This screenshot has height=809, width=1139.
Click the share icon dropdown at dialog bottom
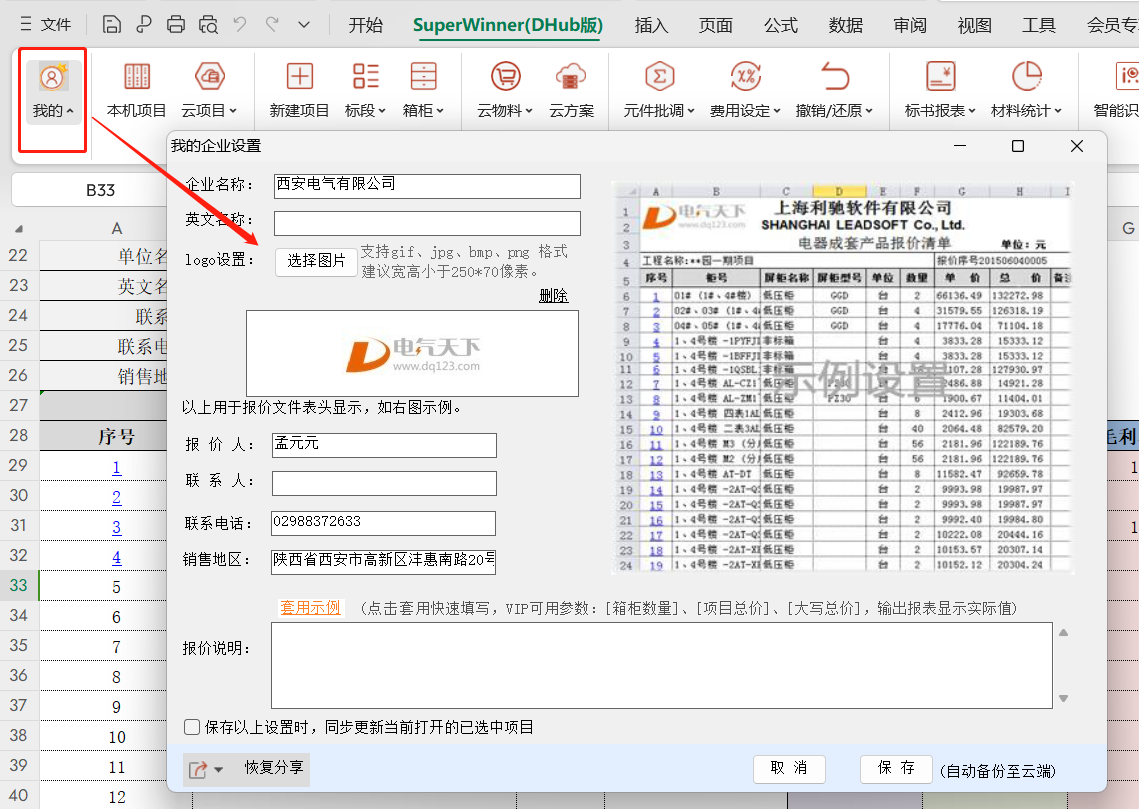tap(206, 770)
